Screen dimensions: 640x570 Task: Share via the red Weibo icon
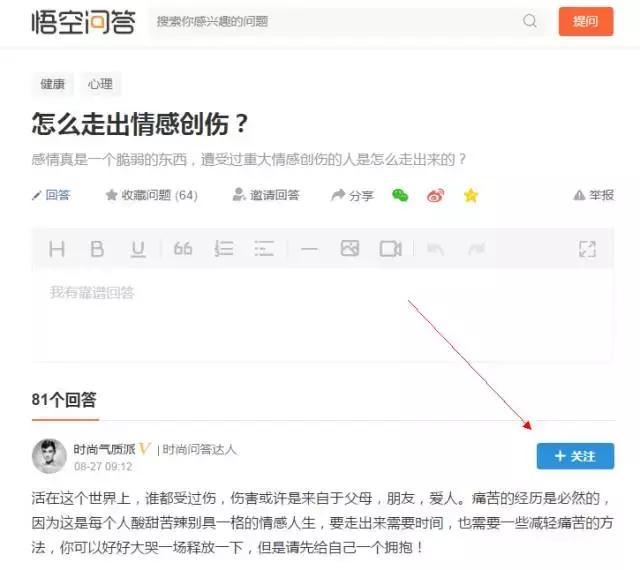click(x=436, y=195)
